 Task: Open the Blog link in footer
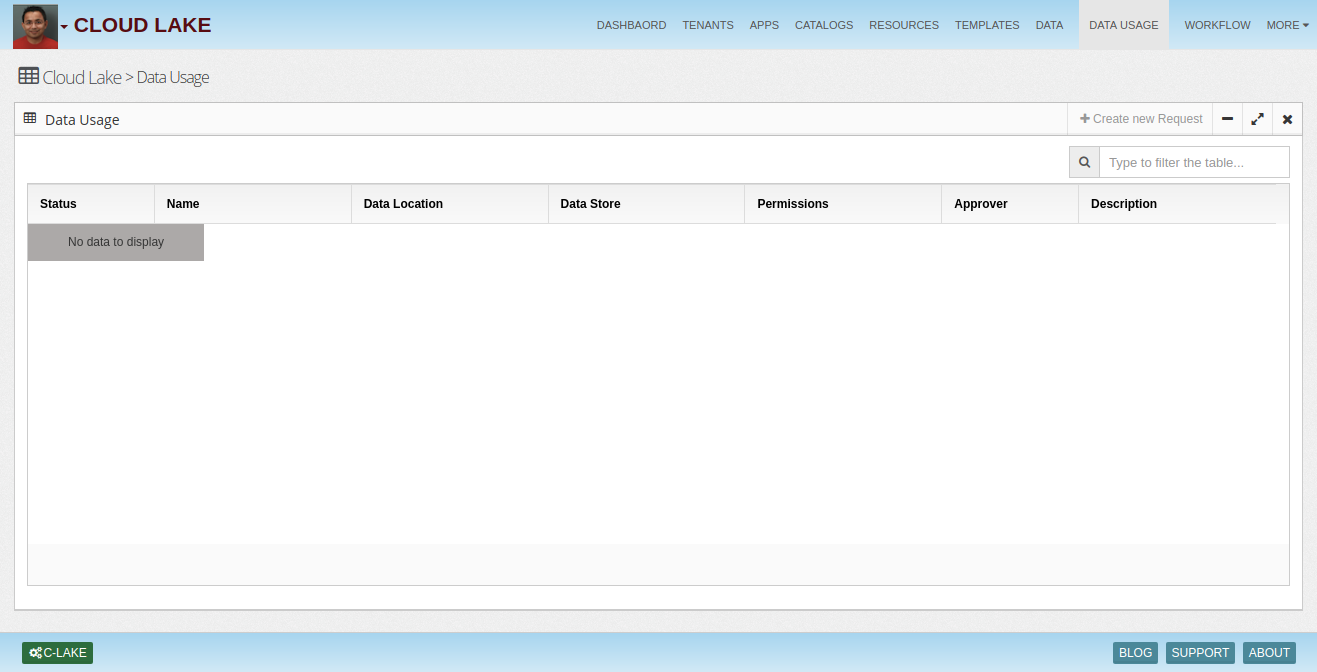pos(1135,653)
